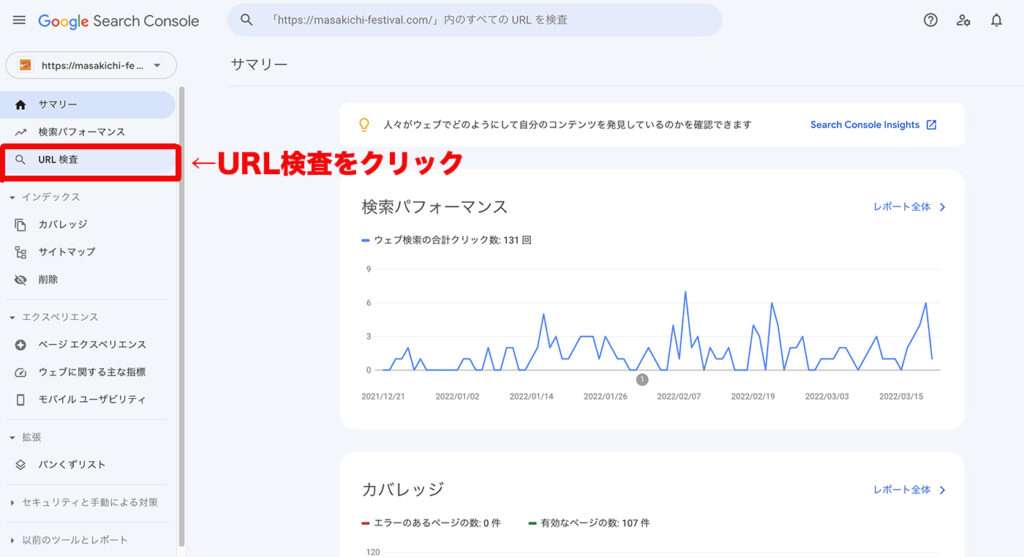Click the pages icon beside カバレッジ
This screenshot has width=1024, height=557.
pyautogui.click(x=20, y=225)
